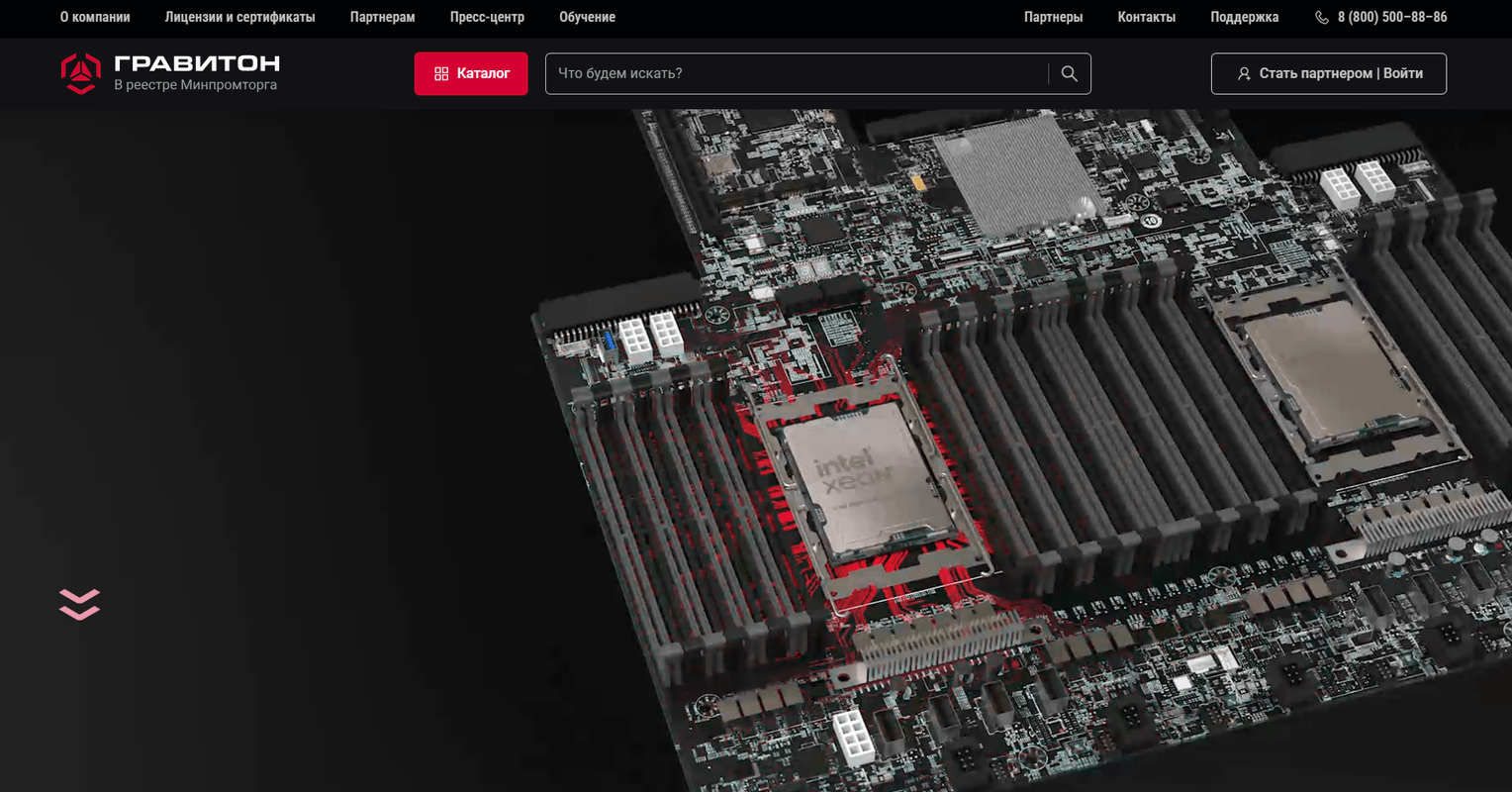The width and height of the screenshot is (1512, 792).
Task: Click Стать партнером | Войти button
Action: (1329, 73)
